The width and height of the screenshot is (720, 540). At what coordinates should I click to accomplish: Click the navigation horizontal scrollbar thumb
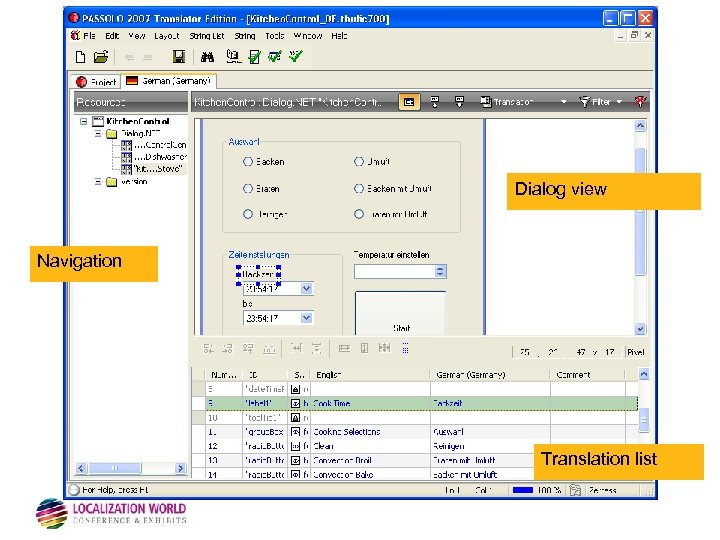point(115,468)
